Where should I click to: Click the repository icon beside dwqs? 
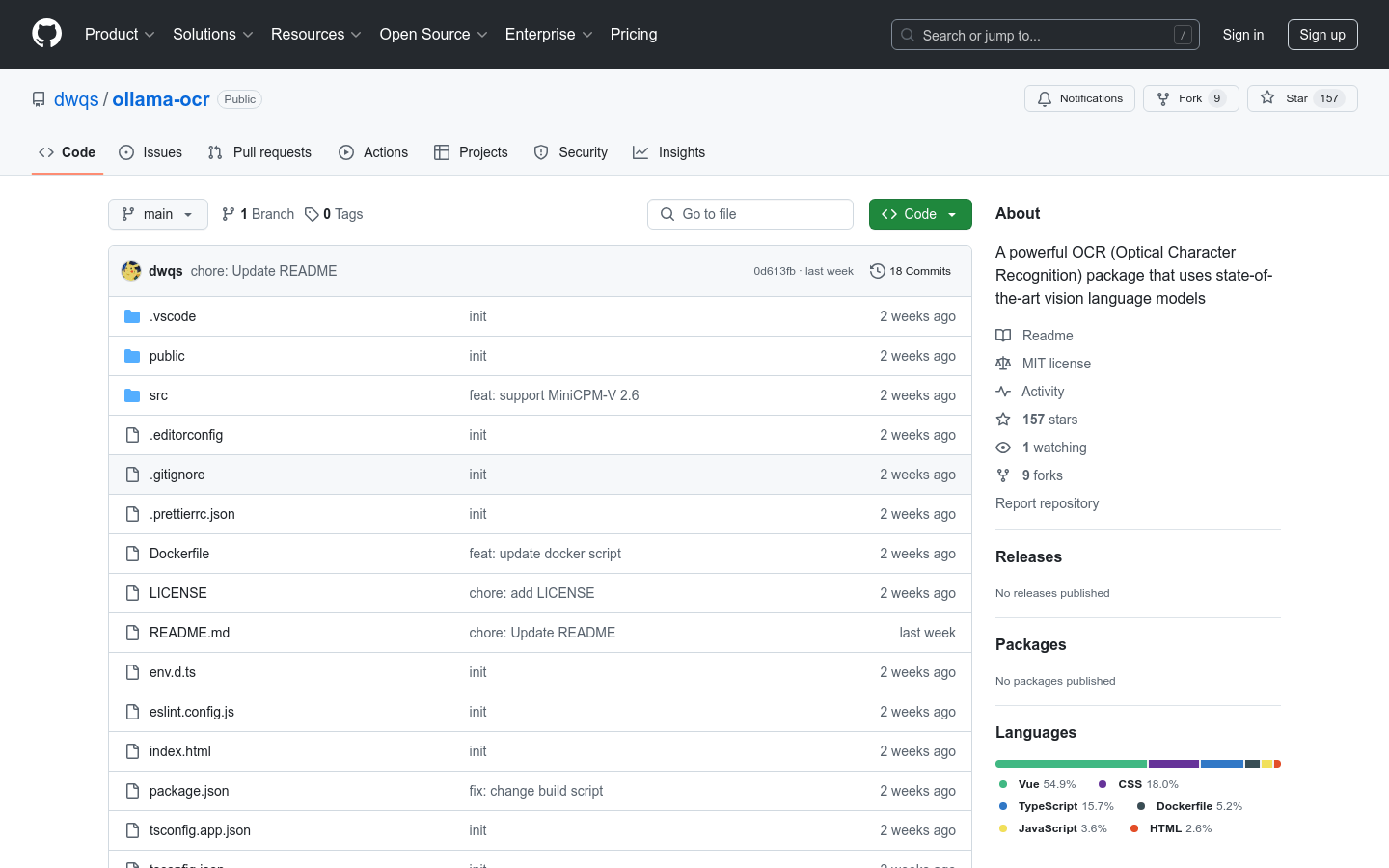[x=39, y=99]
